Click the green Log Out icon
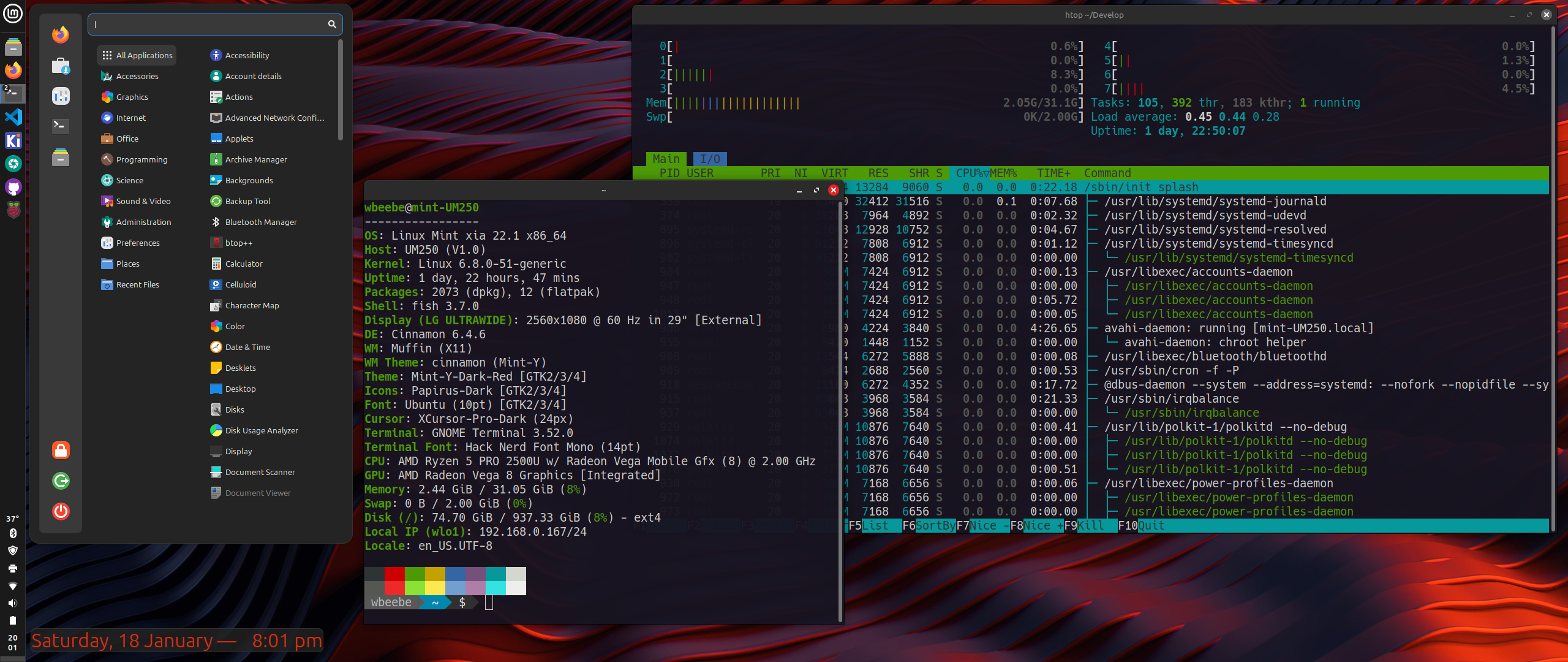 click(61, 481)
